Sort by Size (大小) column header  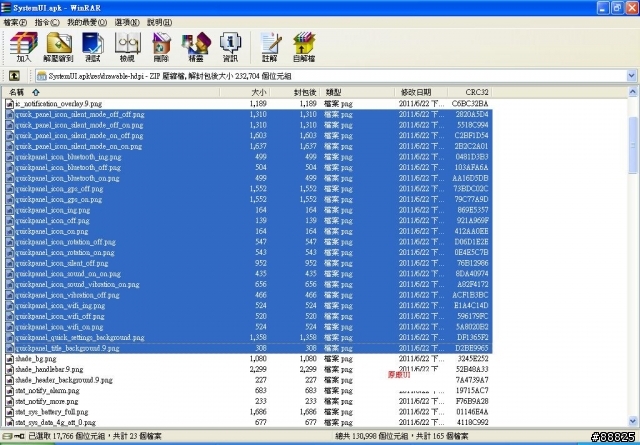coord(245,92)
